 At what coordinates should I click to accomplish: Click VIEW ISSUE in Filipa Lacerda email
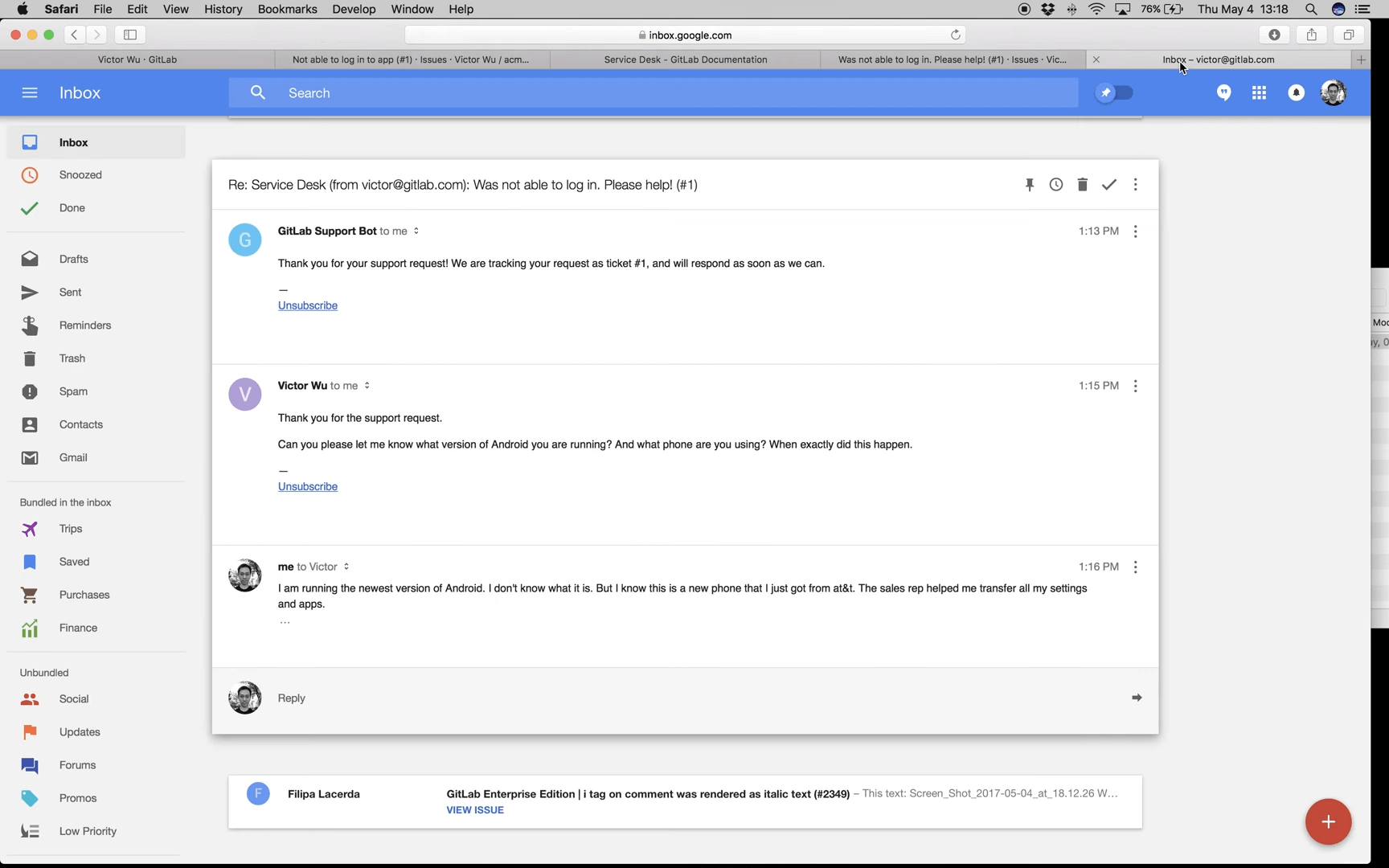coord(475,810)
